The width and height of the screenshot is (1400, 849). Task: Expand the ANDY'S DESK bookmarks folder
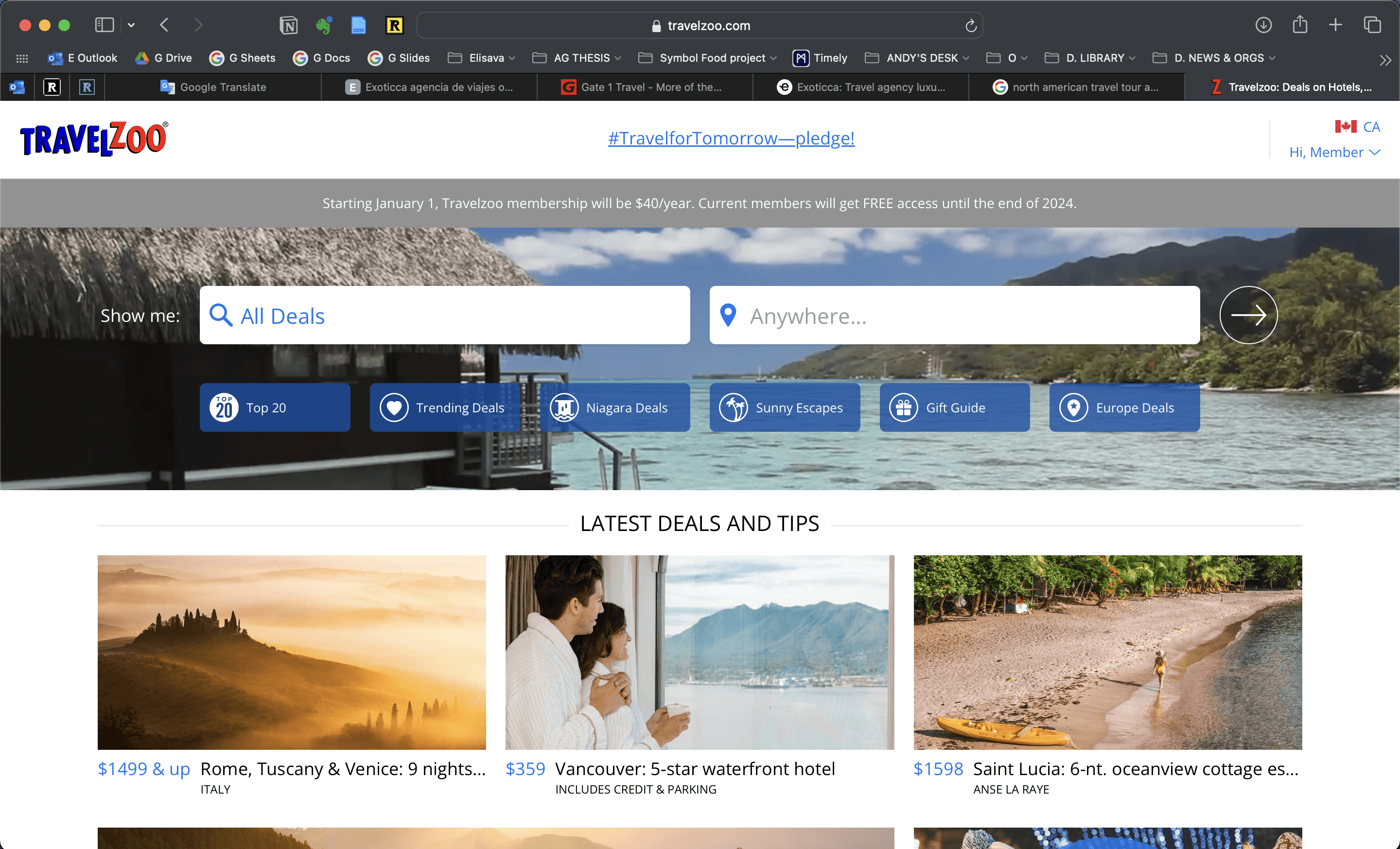point(917,58)
